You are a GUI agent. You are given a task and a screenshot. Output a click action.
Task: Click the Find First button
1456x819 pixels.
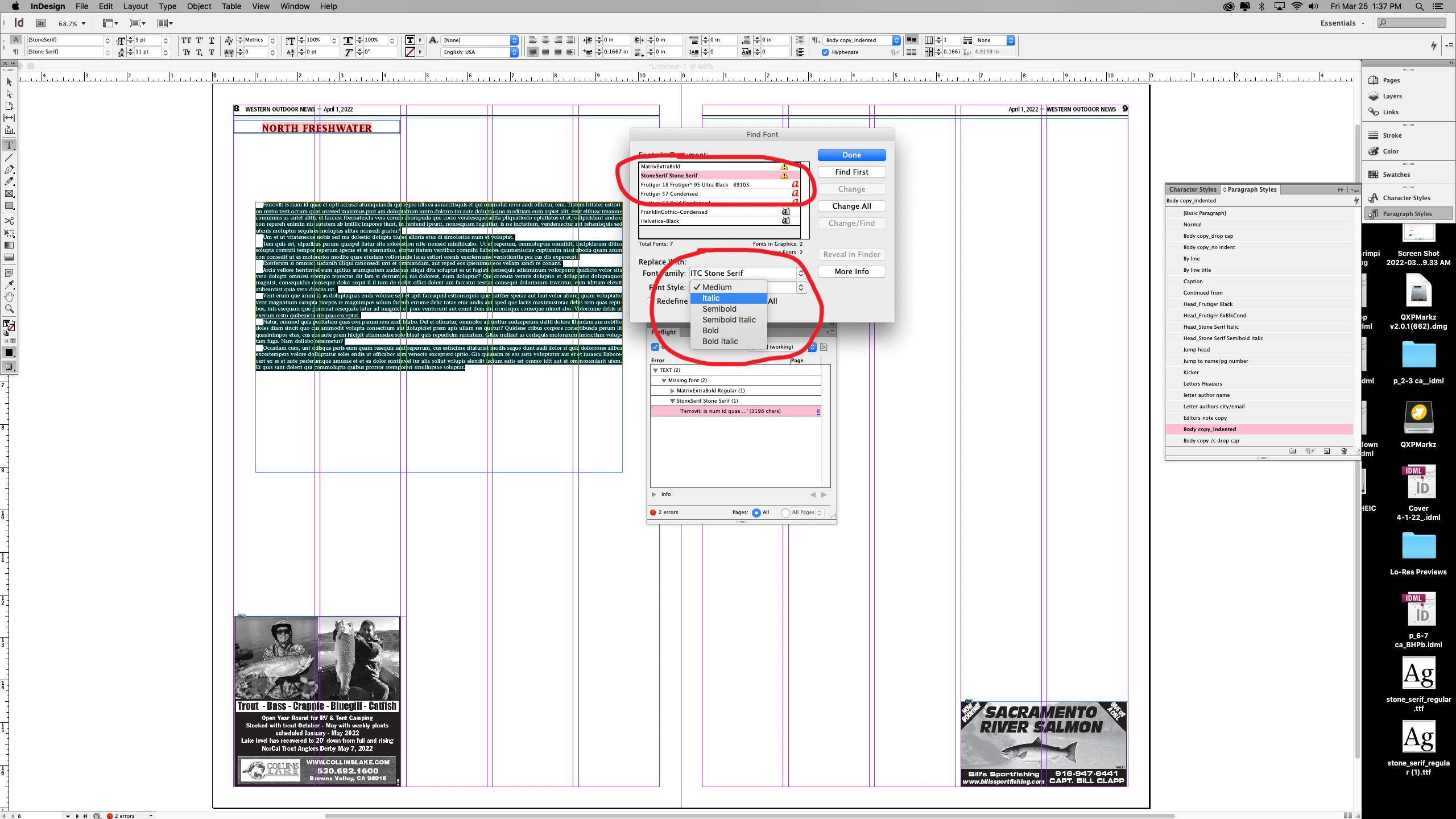(851, 172)
